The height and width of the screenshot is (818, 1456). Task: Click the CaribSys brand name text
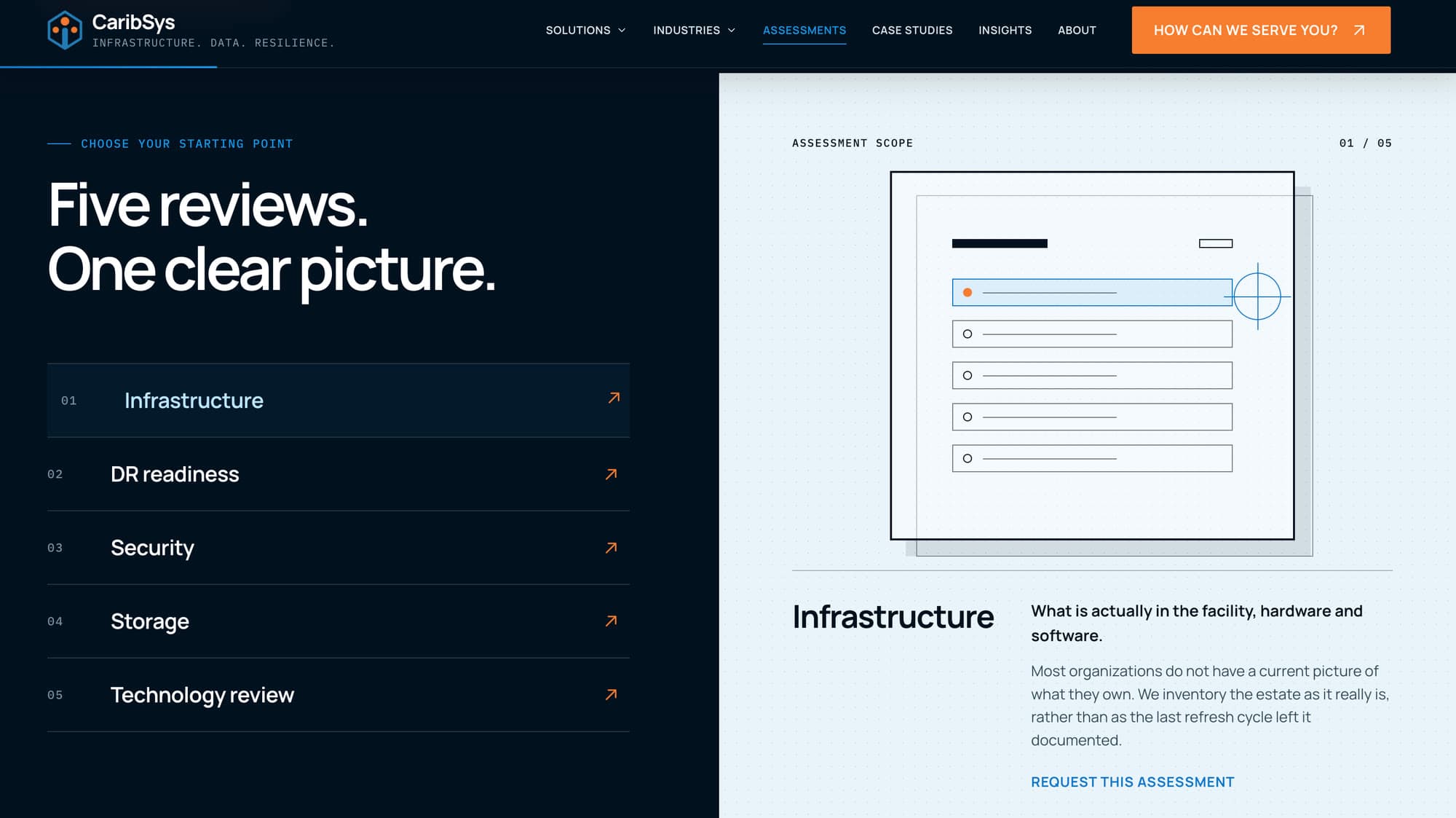tap(133, 23)
